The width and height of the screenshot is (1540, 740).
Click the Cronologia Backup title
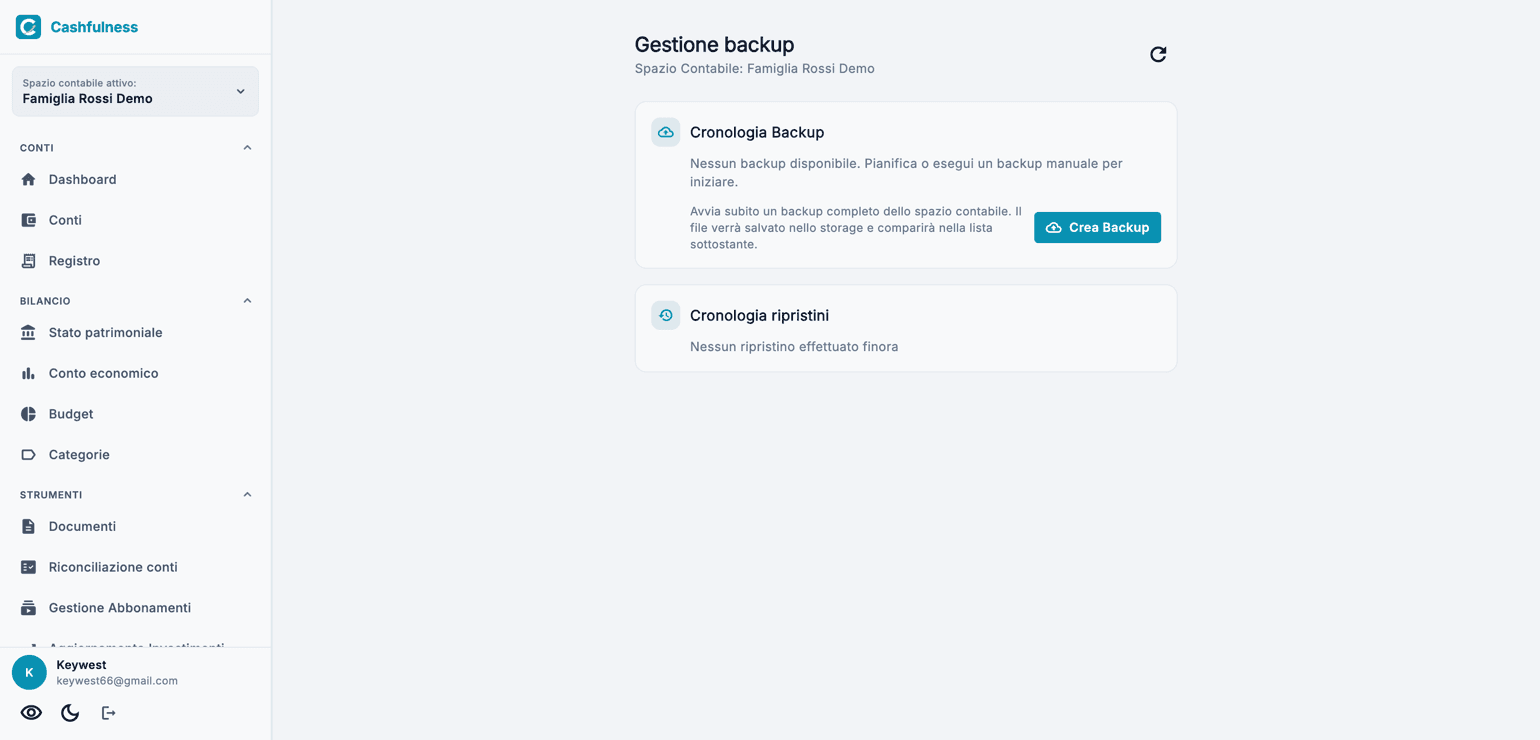pos(757,132)
